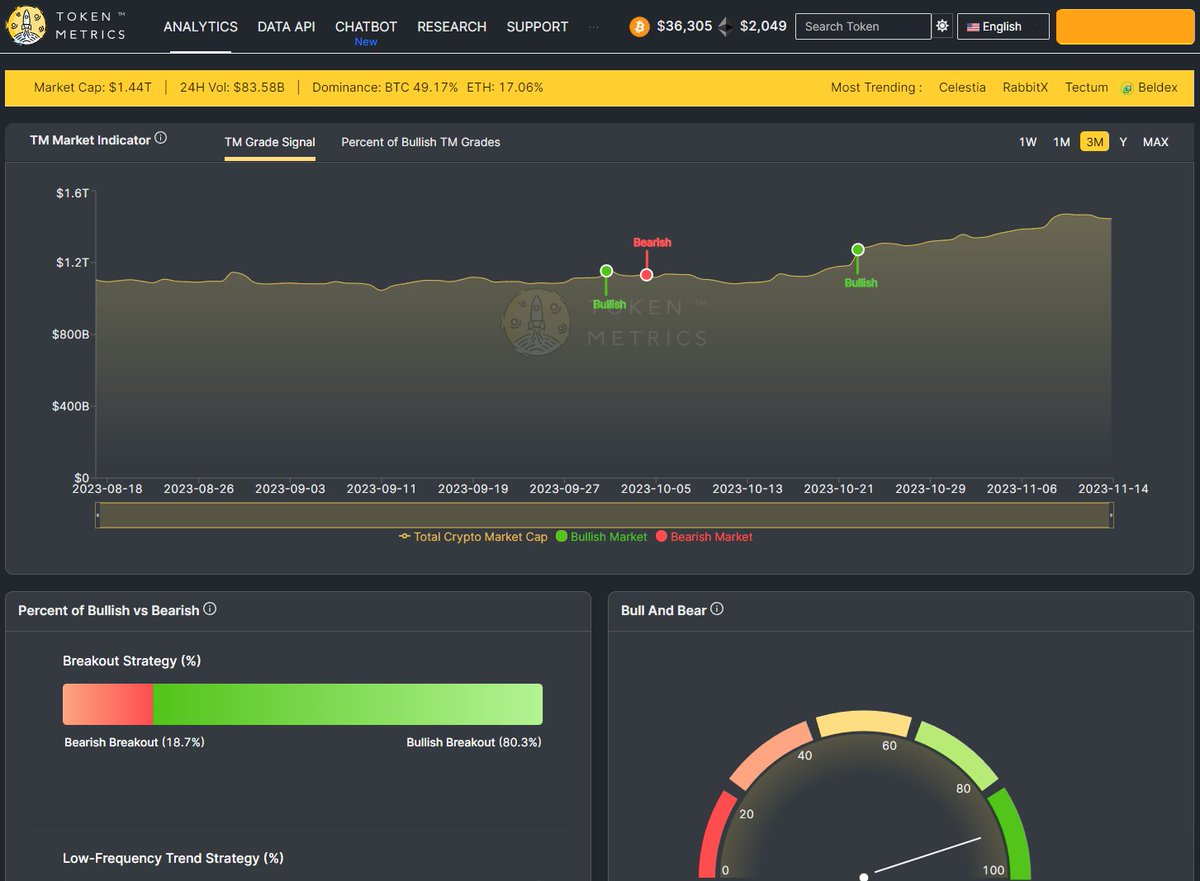Toggle Bullish Market legend series
This screenshot has height=881, width=1200.
pos(602,537)
